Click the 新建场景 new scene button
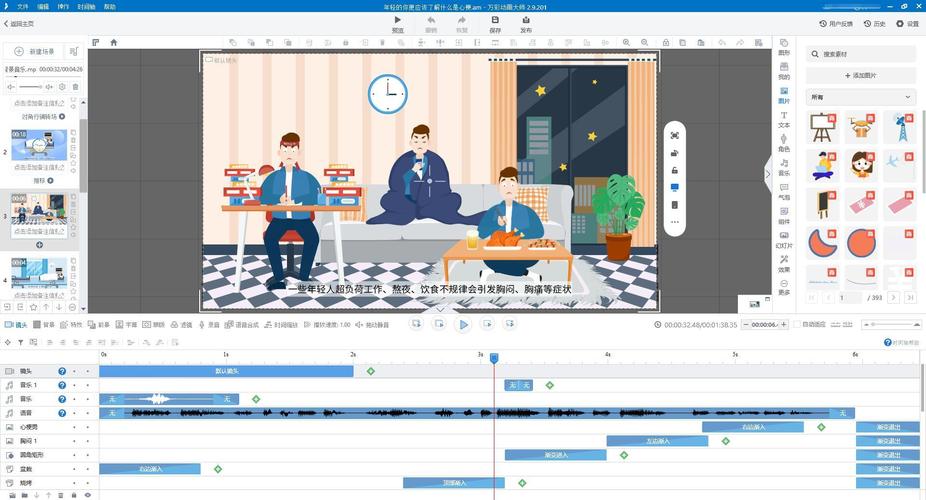 [34, 51]
